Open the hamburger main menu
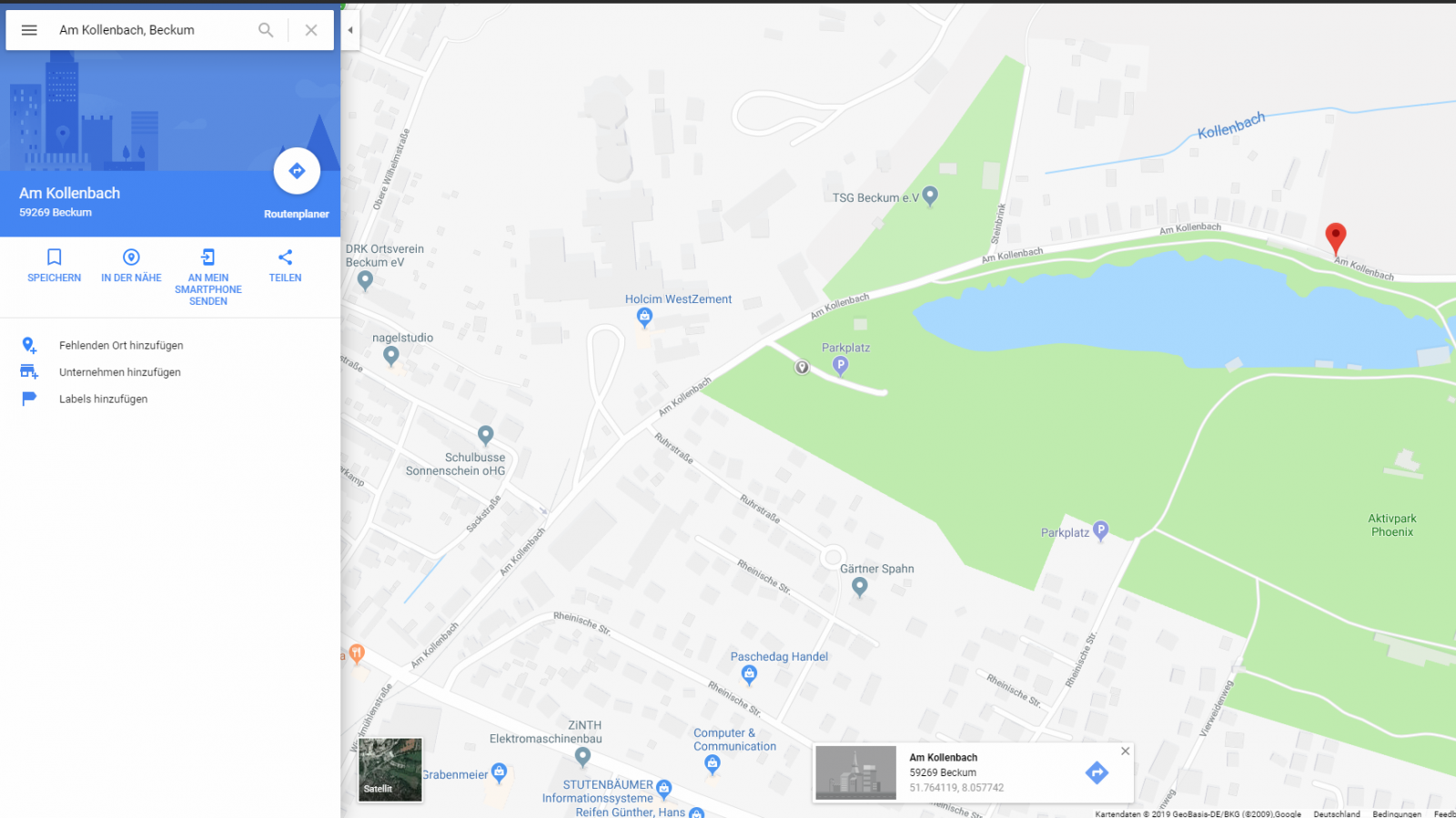This screenshot has width=1456, height=818. click(29, 30)
